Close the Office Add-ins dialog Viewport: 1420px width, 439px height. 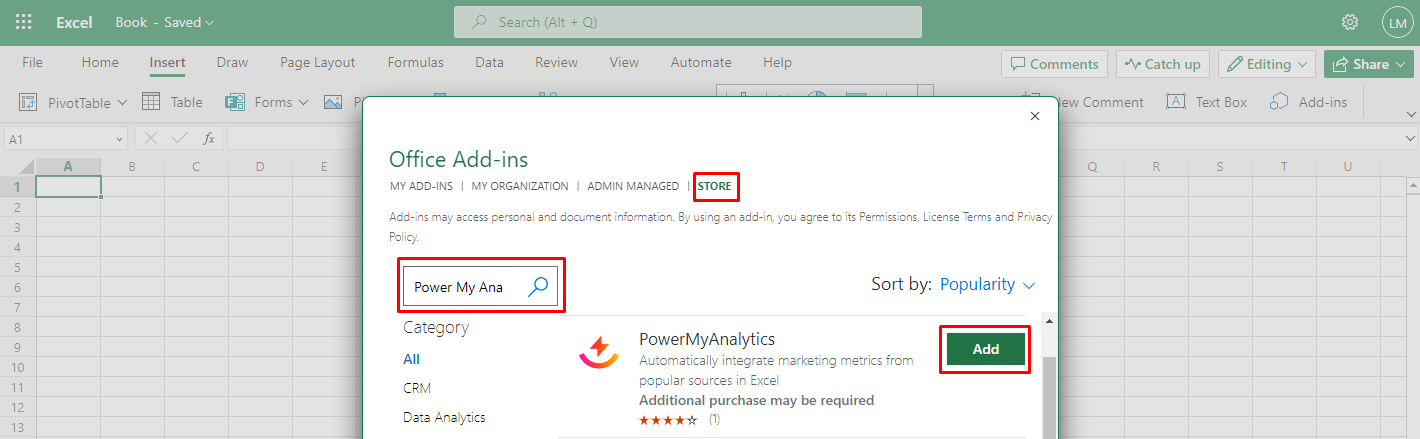click(x=1035, y=116)
